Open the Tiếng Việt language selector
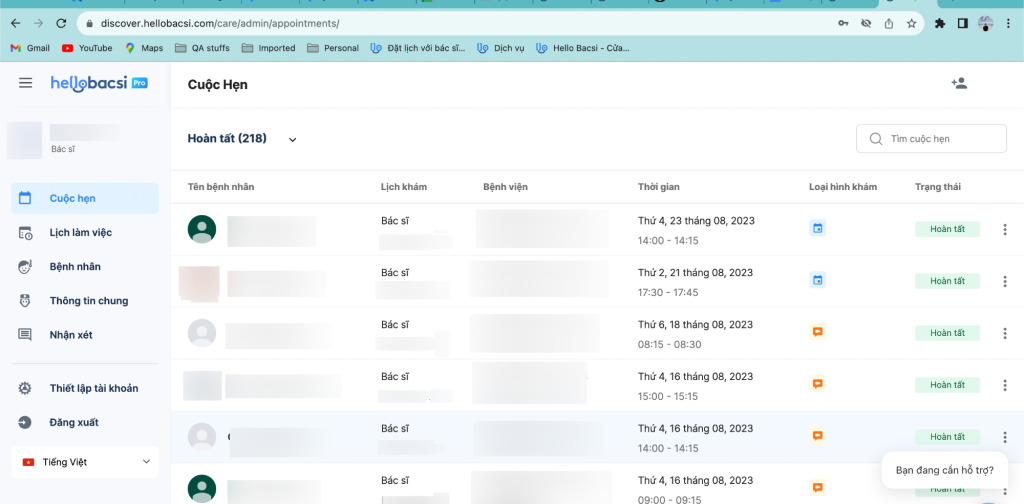Viewport: 1024px width, 504px height. [x=85, y=462]
